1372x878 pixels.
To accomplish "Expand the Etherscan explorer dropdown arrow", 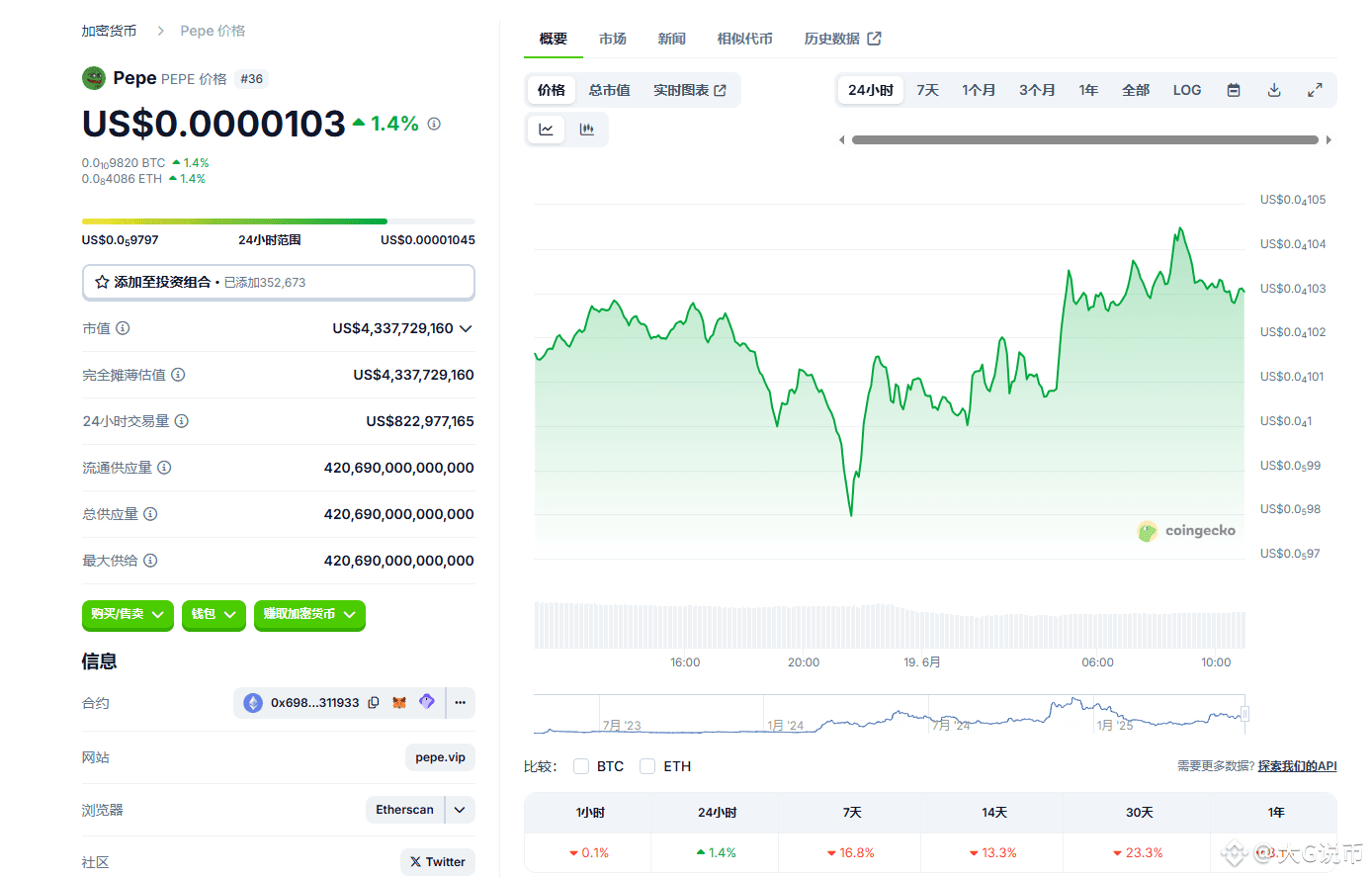I will [x=461, y=810].
